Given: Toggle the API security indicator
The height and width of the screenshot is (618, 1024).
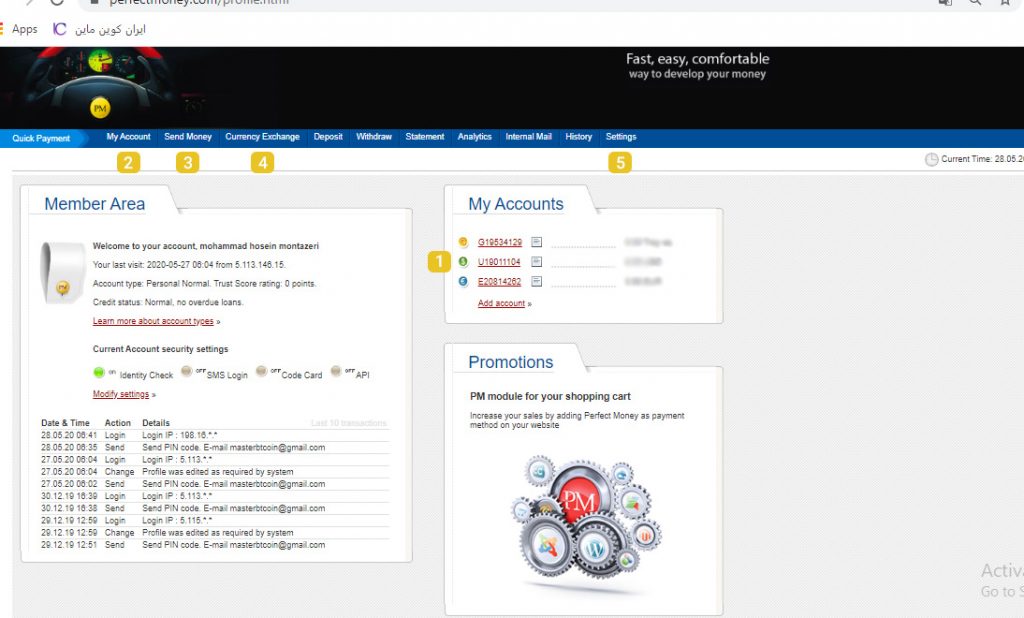Looking at the screenshot, I should coord(336,371).
